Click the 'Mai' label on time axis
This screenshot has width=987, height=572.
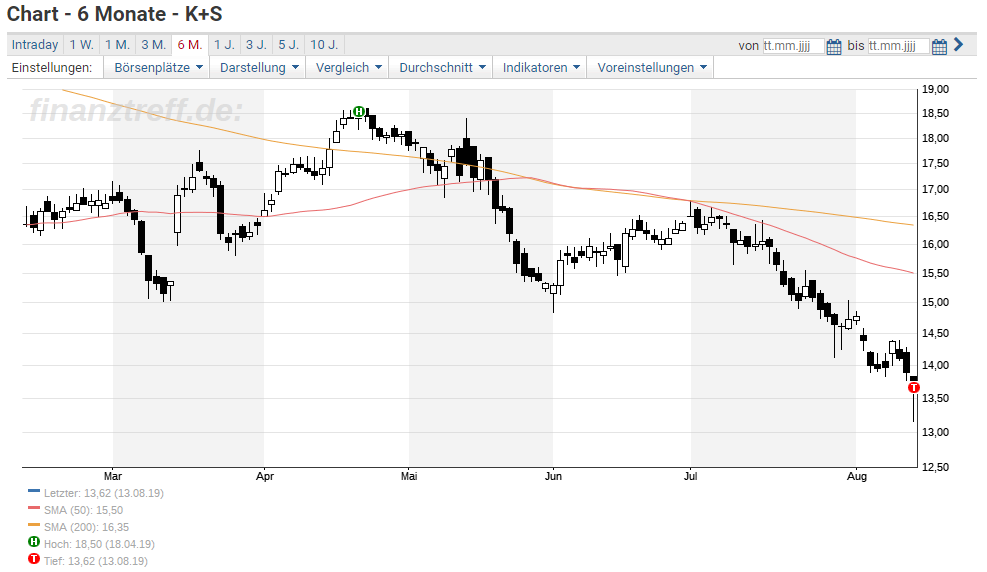click(x=409, y=476)
